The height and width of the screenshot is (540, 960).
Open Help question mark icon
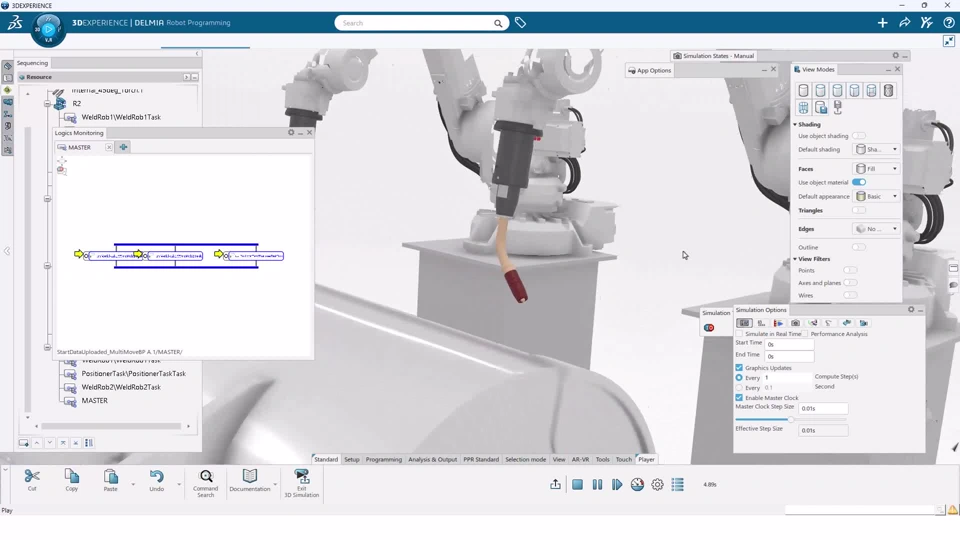click(948, 23)
